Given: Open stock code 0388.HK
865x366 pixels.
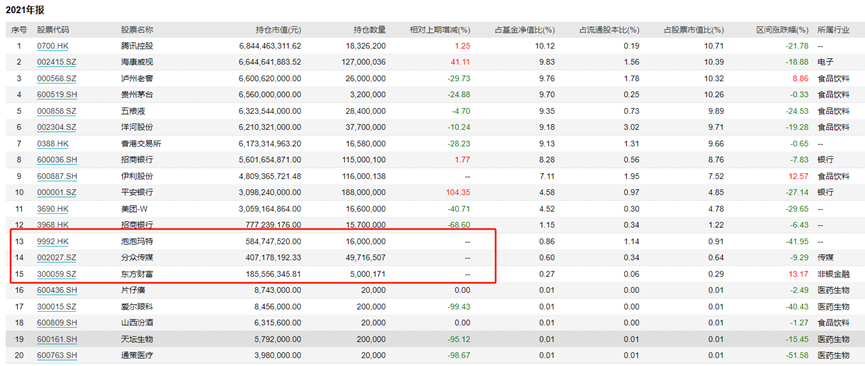Looking at the screenshot, I should pyautogui.click(x=52, y=144).
